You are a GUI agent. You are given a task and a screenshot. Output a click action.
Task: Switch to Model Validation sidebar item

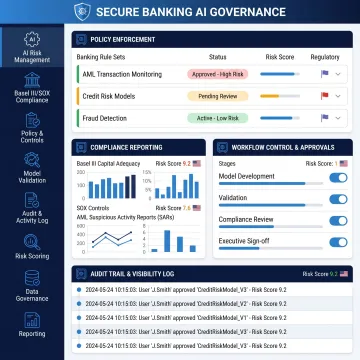click(32, 167)
